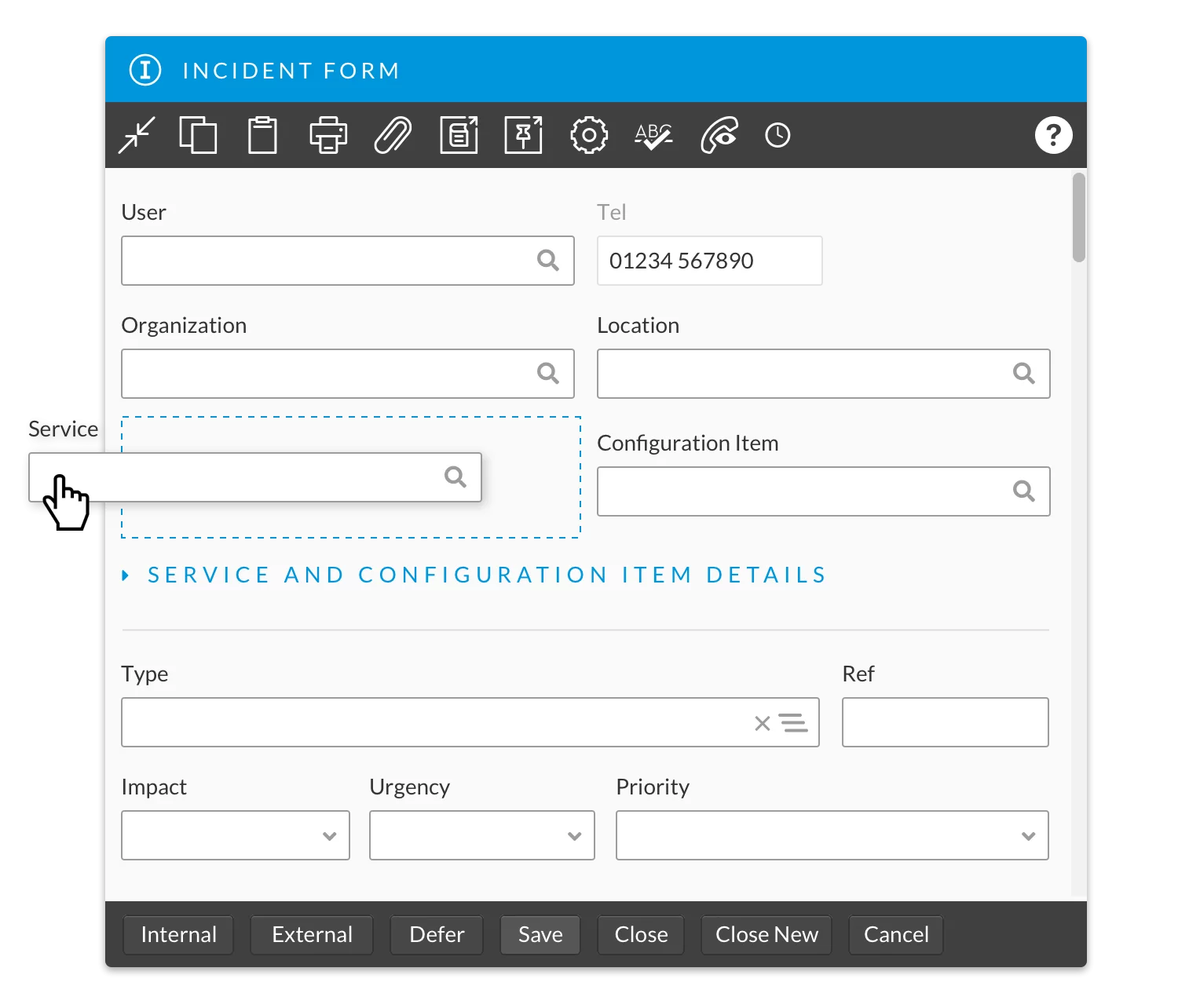Image resolution: width=1200 pixels, height=1008 pixels.
Task: Open the Priority dropdown
Action: 1029,835
